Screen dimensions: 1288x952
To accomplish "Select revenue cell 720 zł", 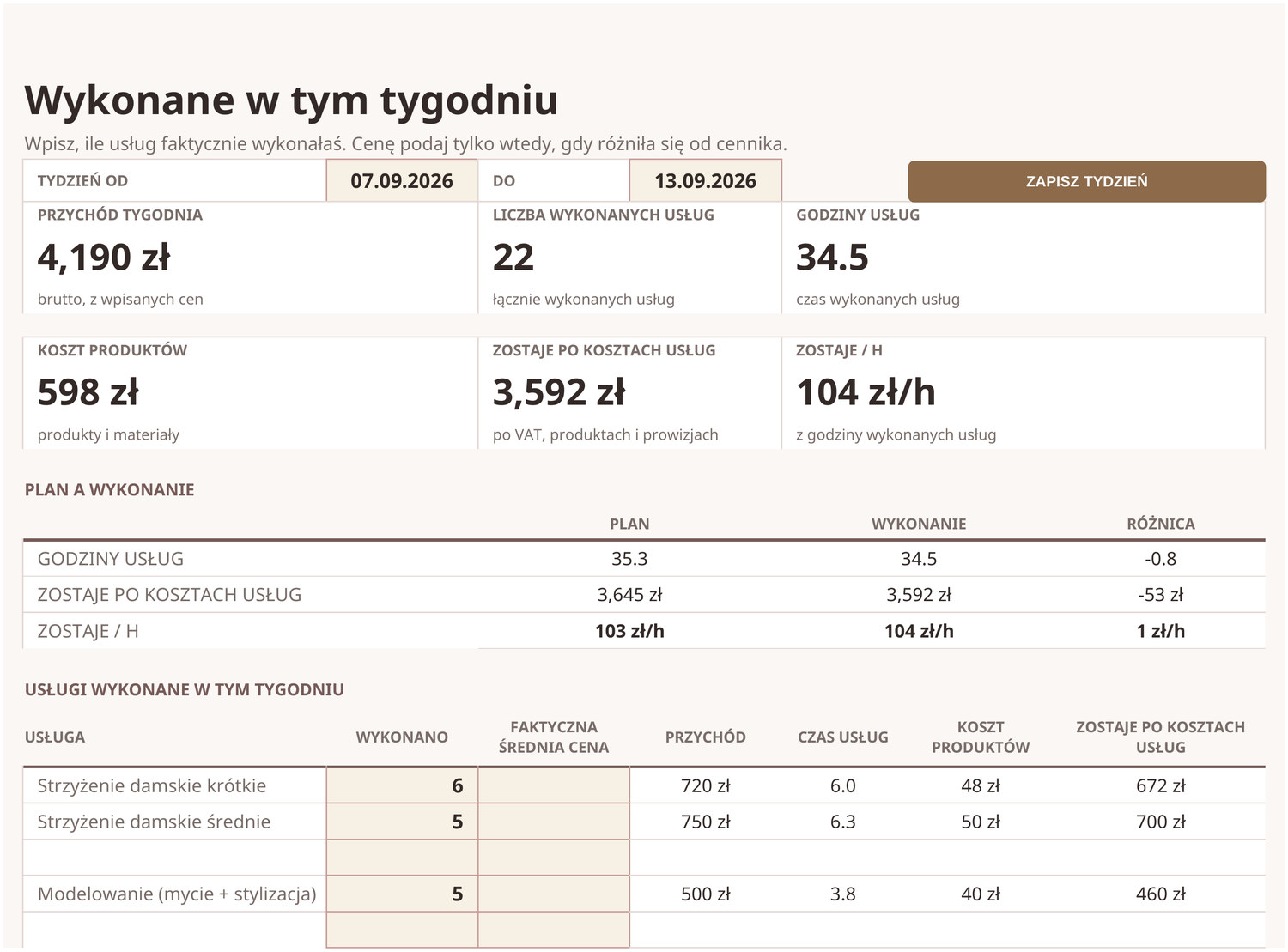I will [x=705, y=785].
